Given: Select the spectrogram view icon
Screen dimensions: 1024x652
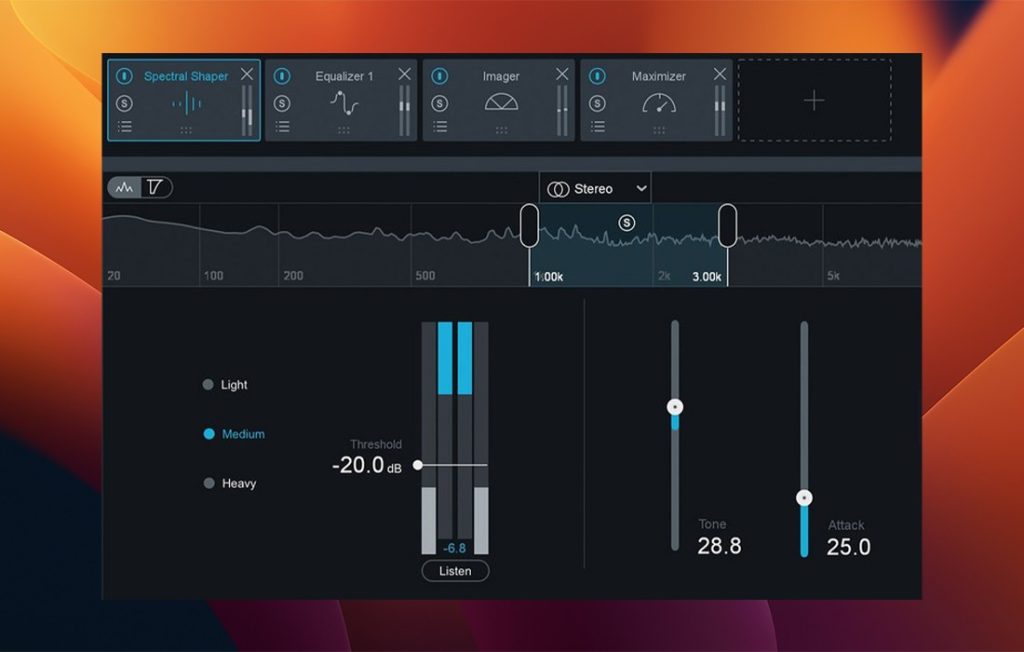Looking at the screenshot, I should 156,187.
